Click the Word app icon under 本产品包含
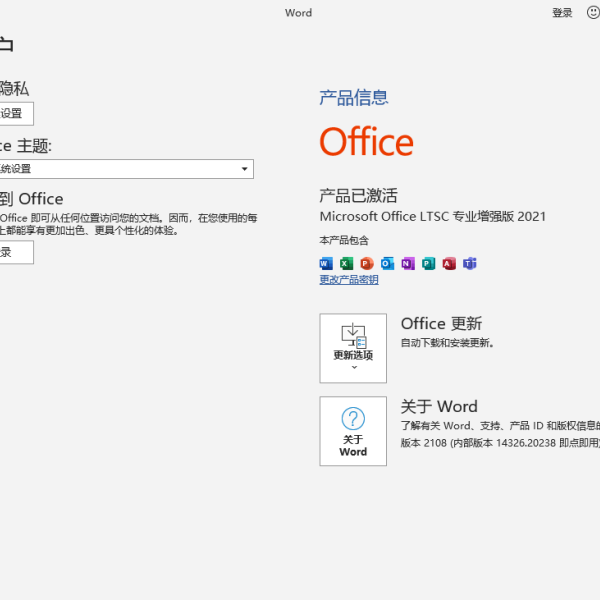Viewport: 600px width, 600px height. [326, 264]
